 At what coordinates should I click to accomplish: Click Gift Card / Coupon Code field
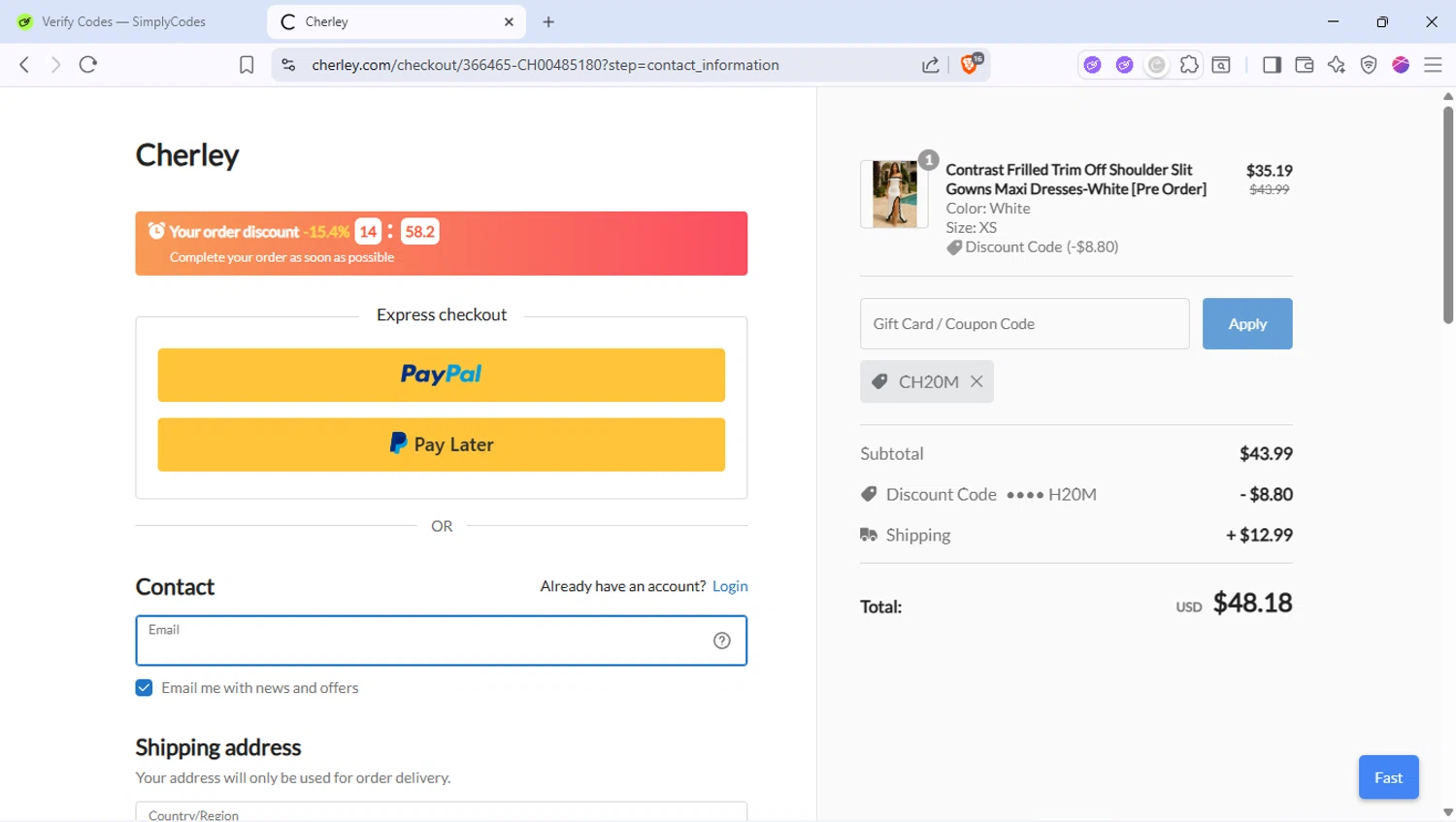click(1025, 324)
